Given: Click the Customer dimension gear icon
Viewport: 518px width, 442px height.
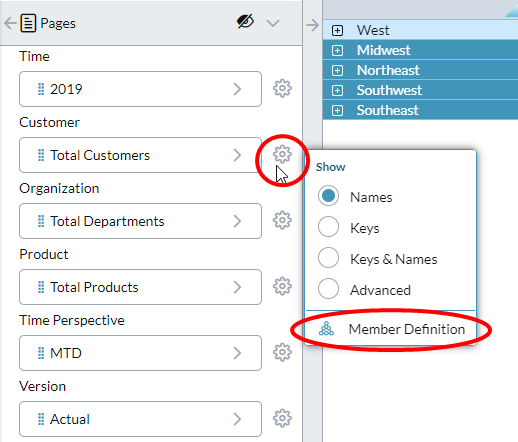Looking at the screenshot, I should coord(282,154).
